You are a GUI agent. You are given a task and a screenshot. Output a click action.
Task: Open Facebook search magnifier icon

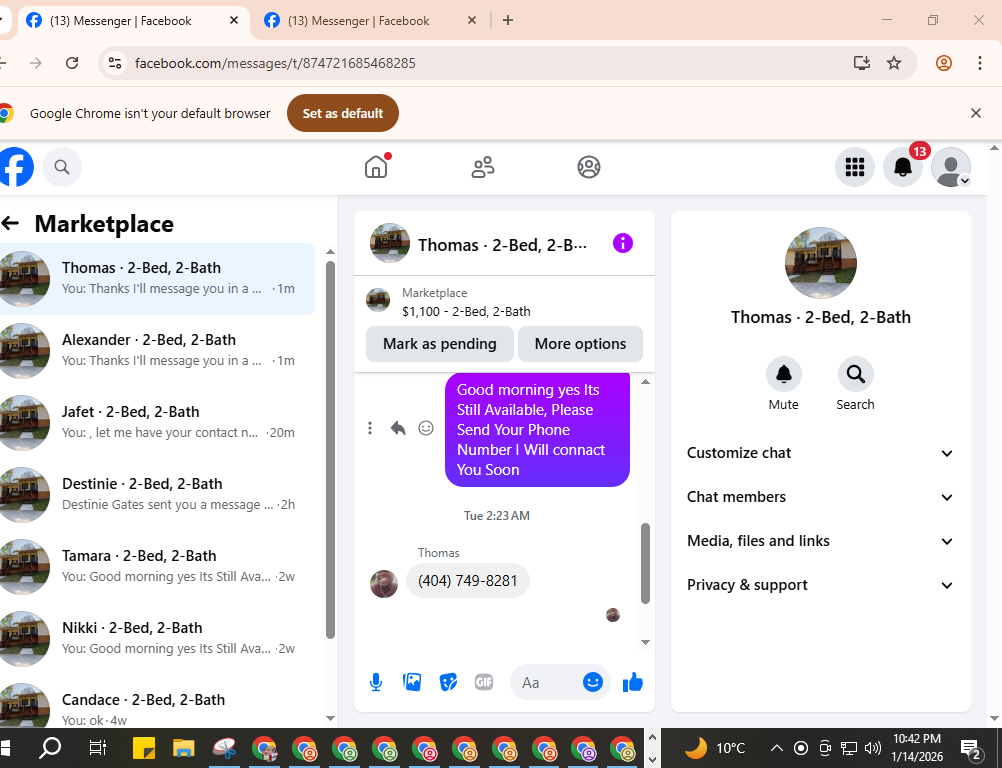point(62,167)
